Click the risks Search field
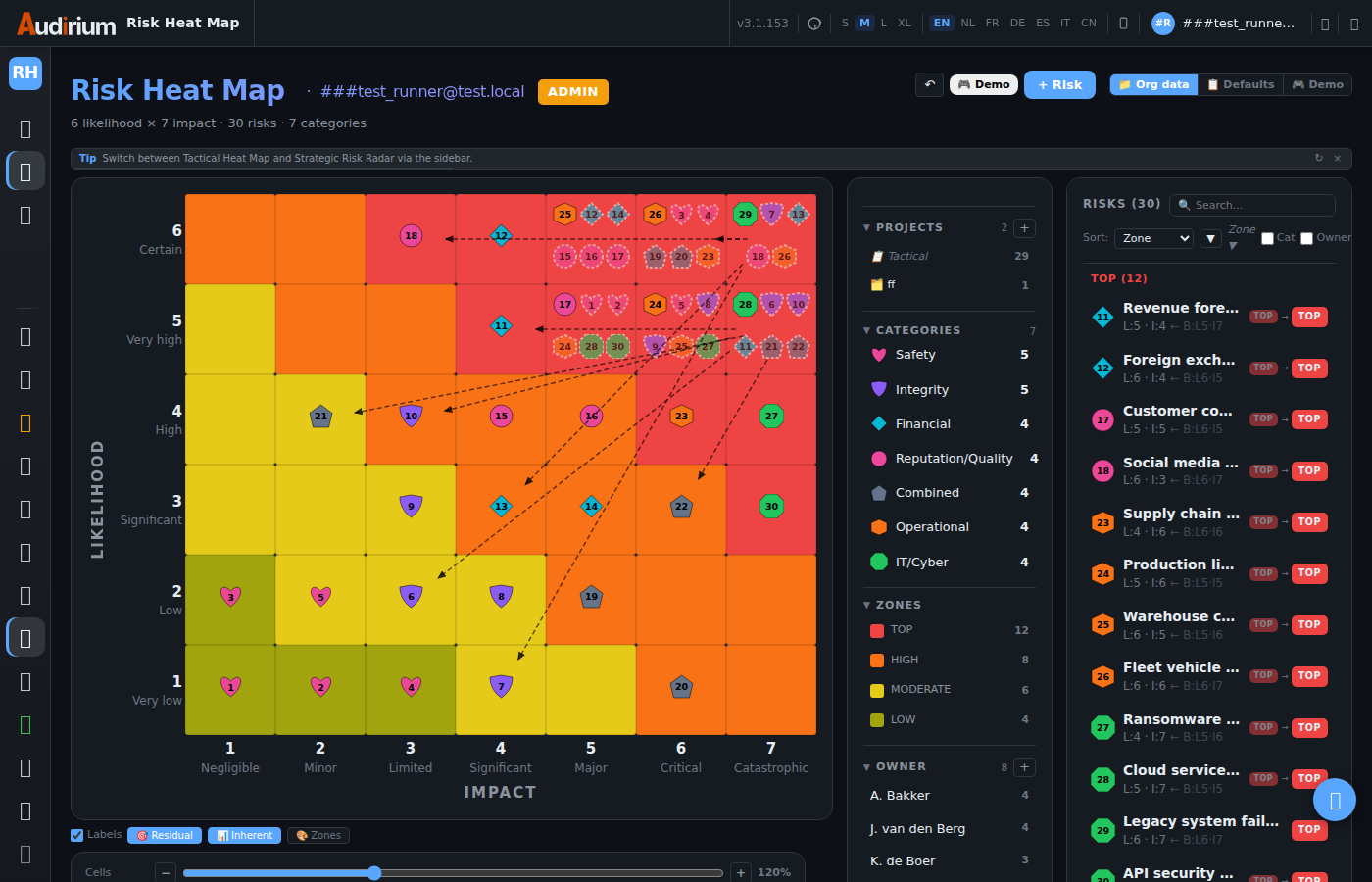The height and width of the screenshot is (882, 1372). (x=1252, y=205)
